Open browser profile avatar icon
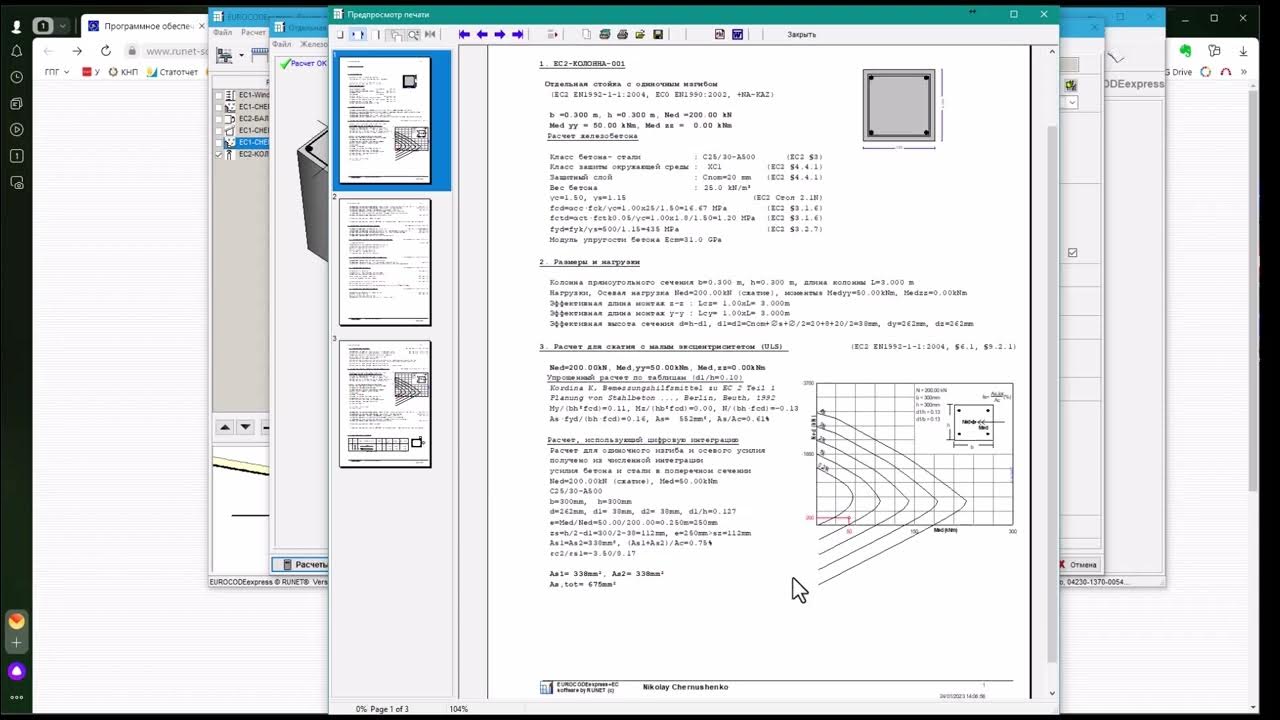 pyautogui.click(x=17, y=26)
